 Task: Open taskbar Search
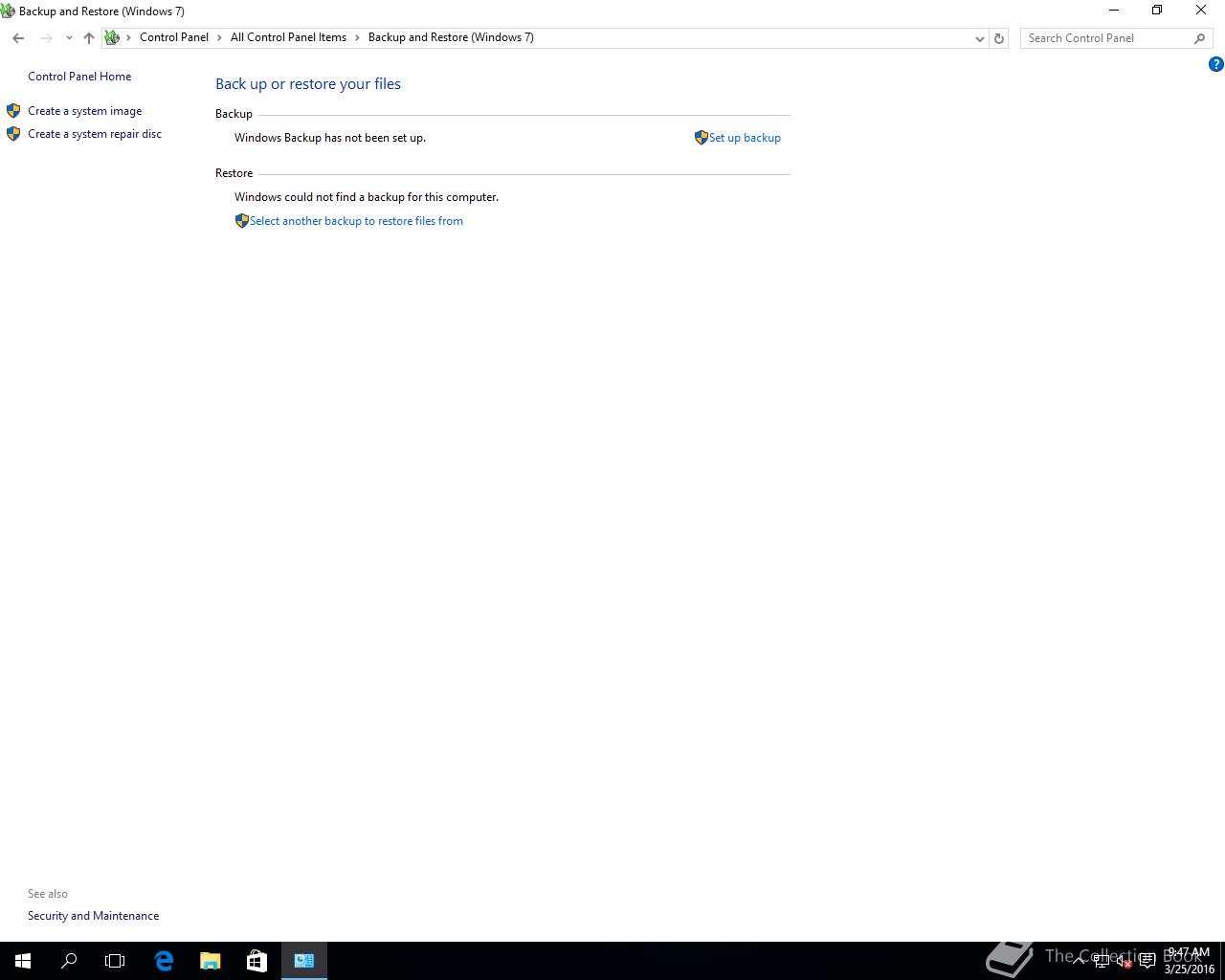click(69, 961)
